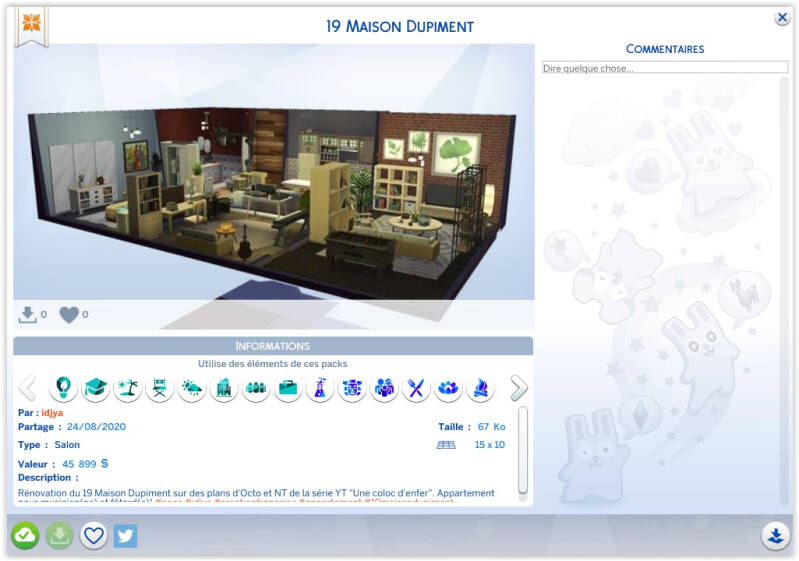Image resolution: width=799 pixels, height=561 pixels.
Task: Click the comments panel scrollbar
Action: [784, 290]
